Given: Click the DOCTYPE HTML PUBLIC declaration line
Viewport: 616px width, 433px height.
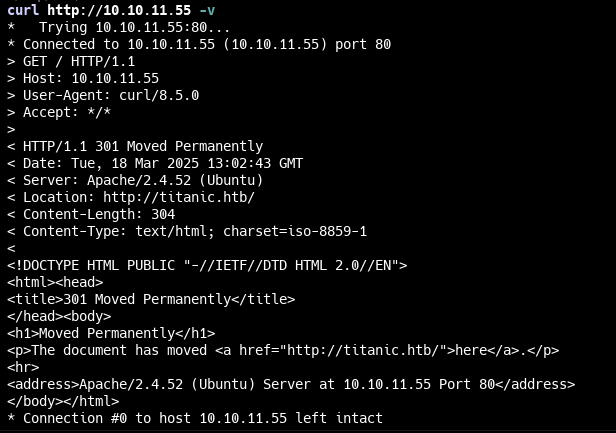Looking at the screenshot, I should tap(207, 266).
